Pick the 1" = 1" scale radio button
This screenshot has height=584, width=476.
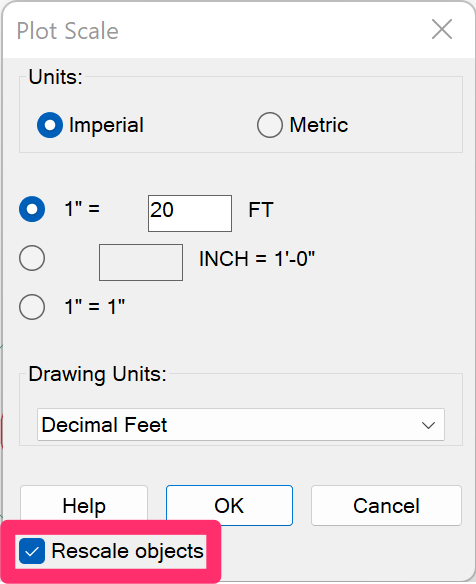pos(32,307)
